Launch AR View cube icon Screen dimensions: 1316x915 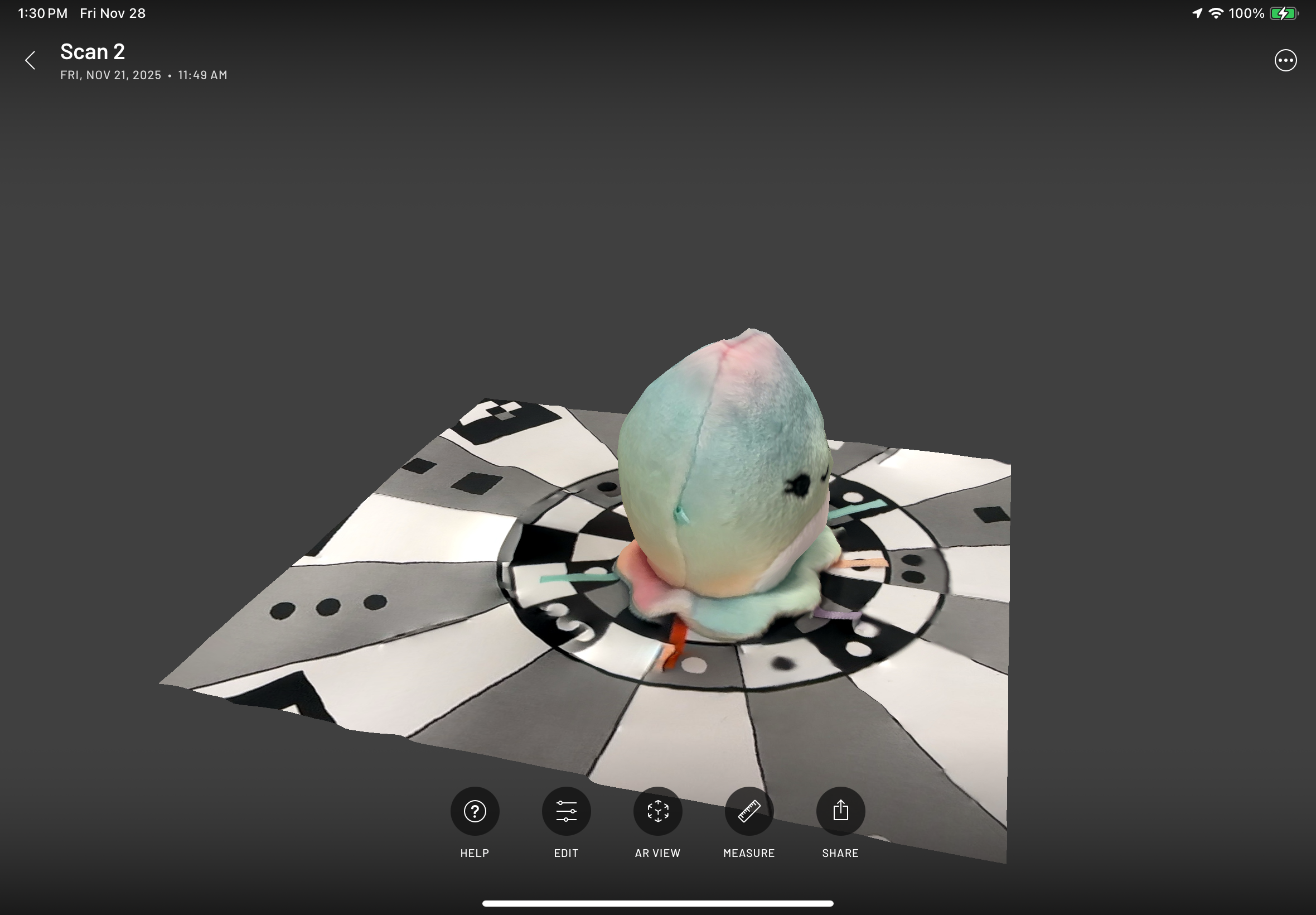[x=657, y=811]
